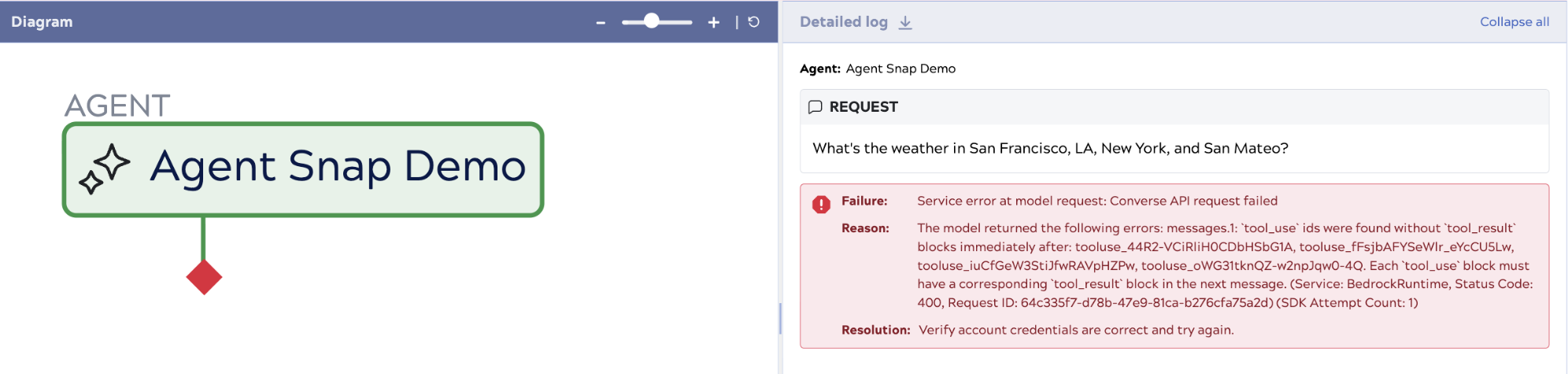1568x374 pixels.
Task: Collapse all log entries
Action: tap(1514, 22)
